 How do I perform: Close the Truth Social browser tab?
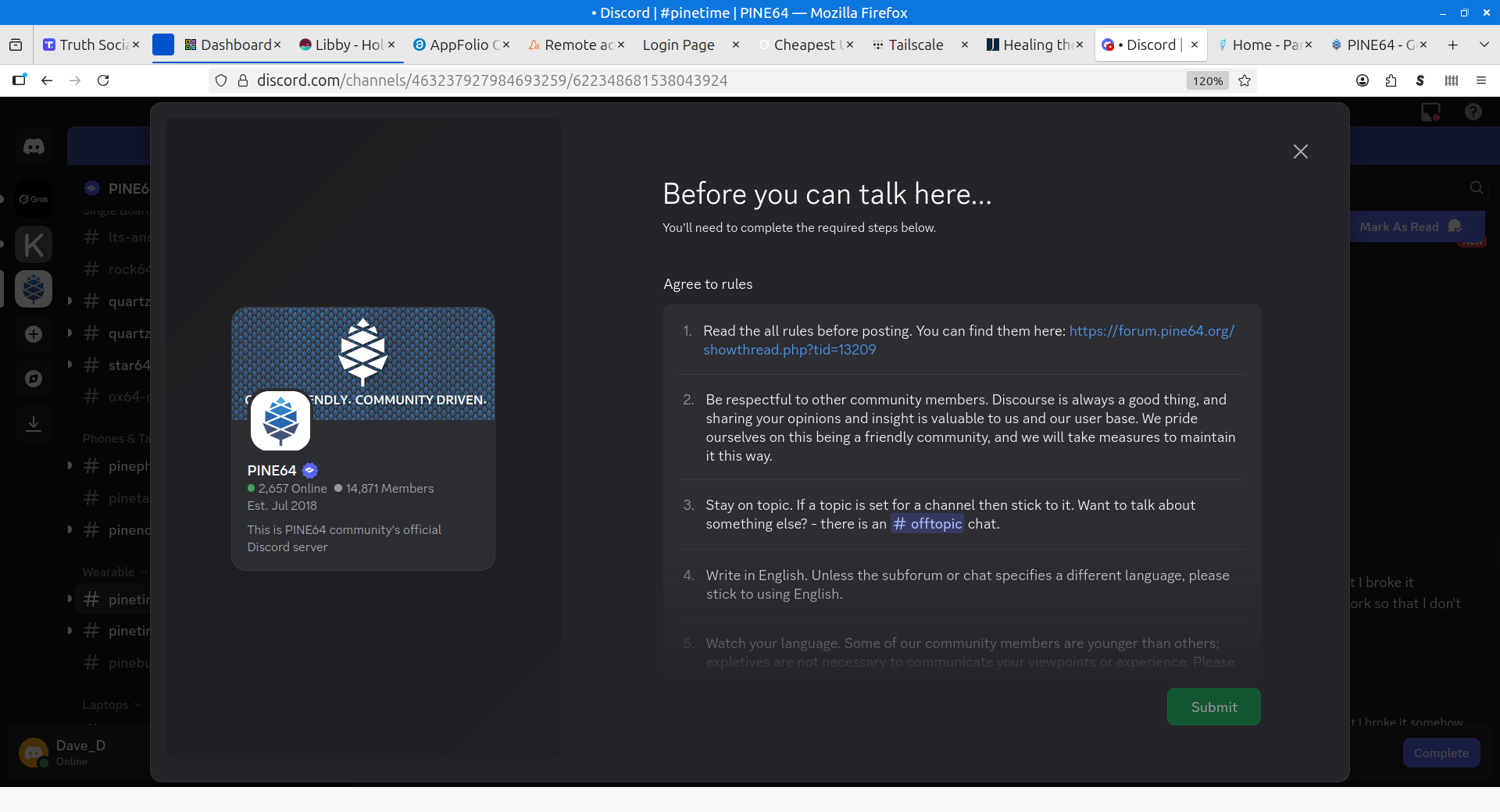(135, 45)
